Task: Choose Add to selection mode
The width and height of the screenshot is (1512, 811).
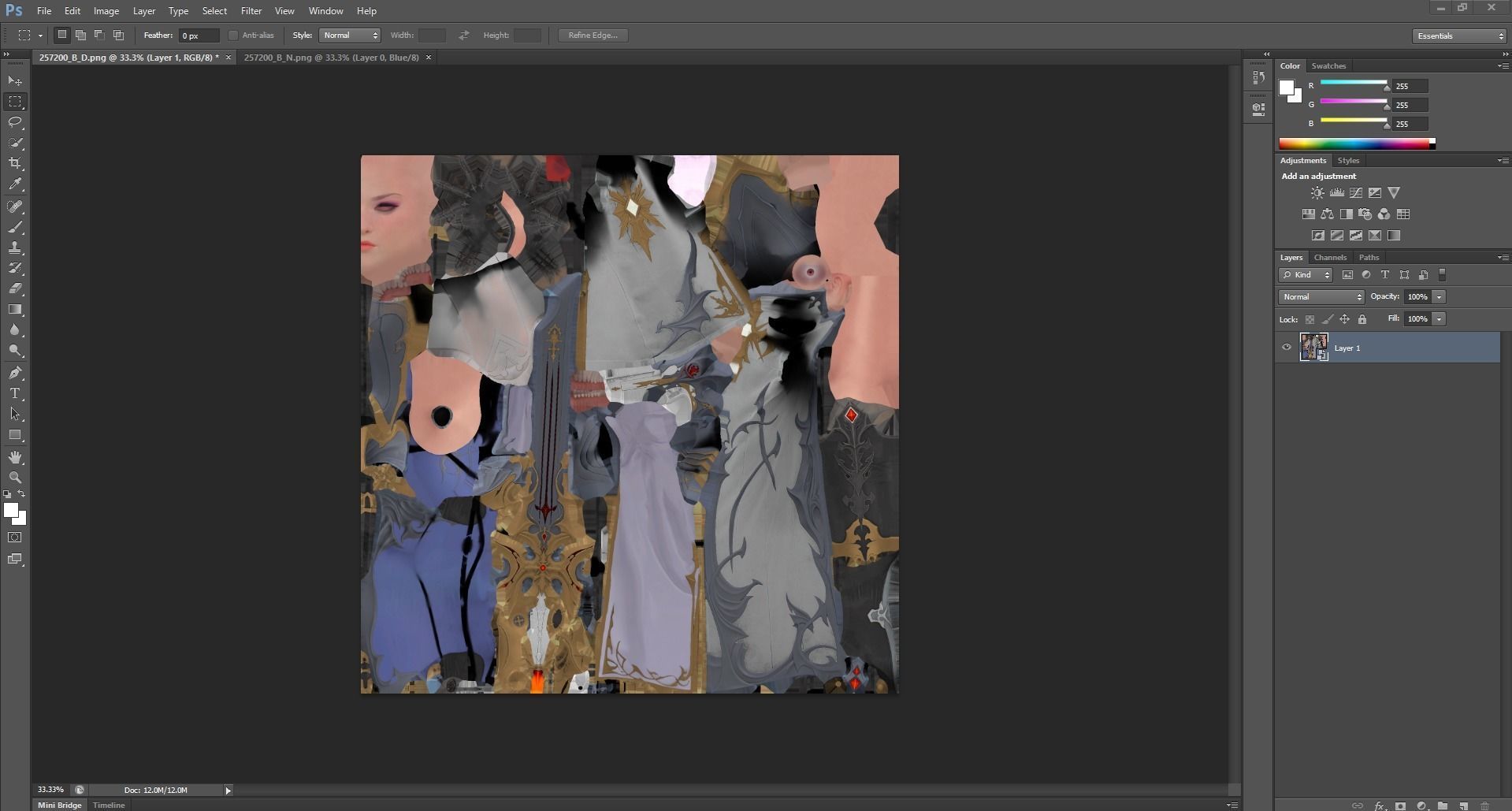Action: (80, 35)
